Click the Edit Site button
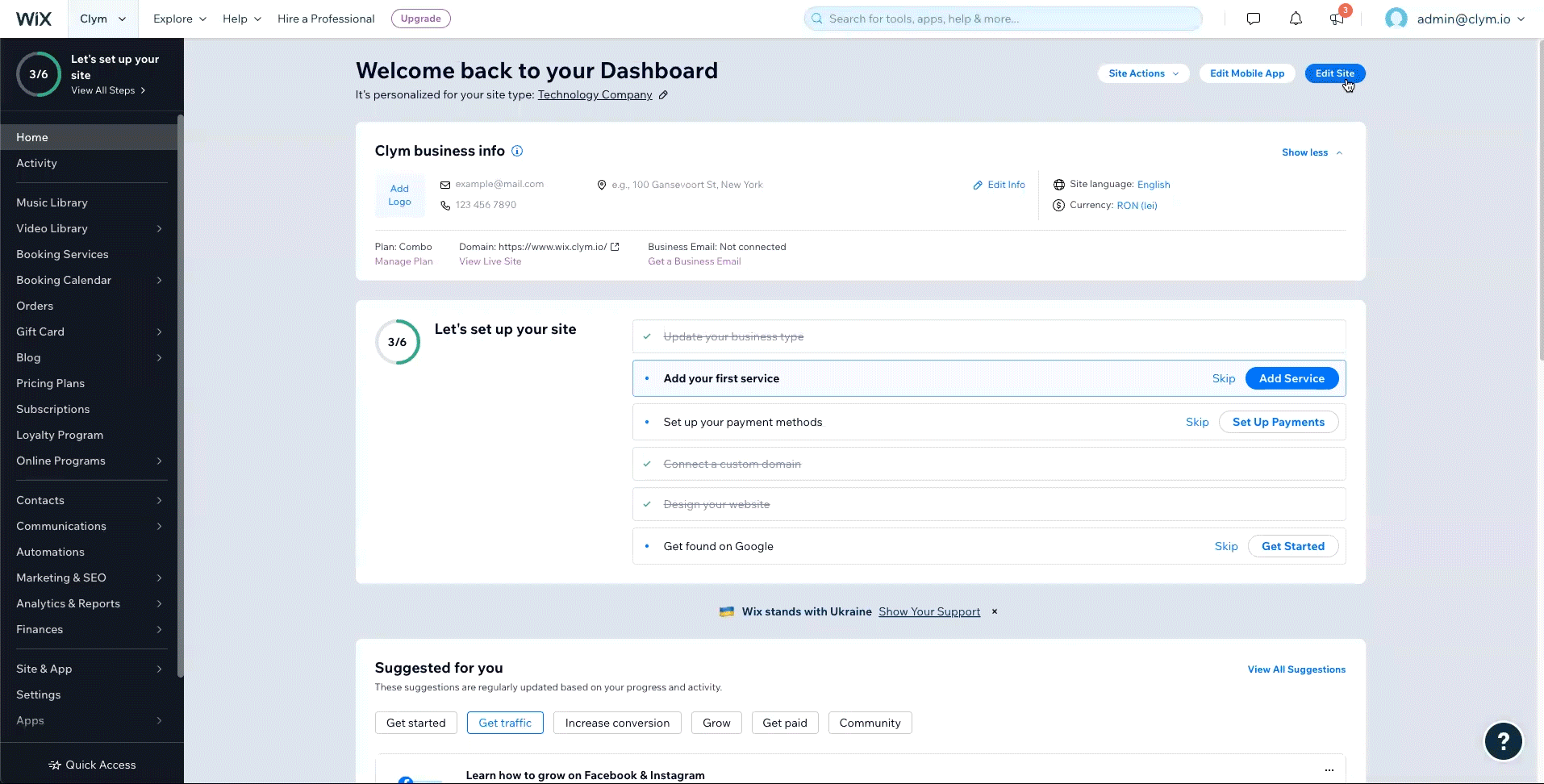This screenshot has height=784, width=1544. point(1335,73)
